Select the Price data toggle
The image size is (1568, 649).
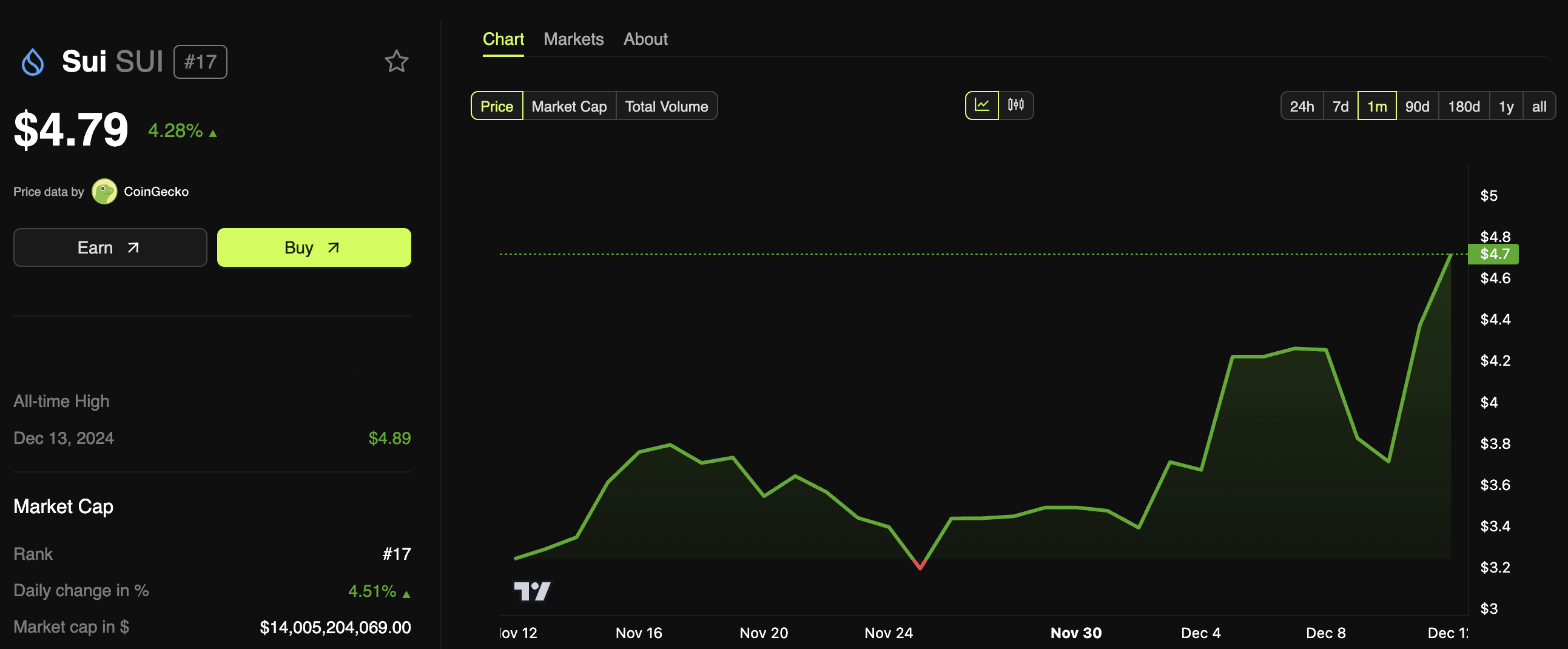click(x=497, y=106)
